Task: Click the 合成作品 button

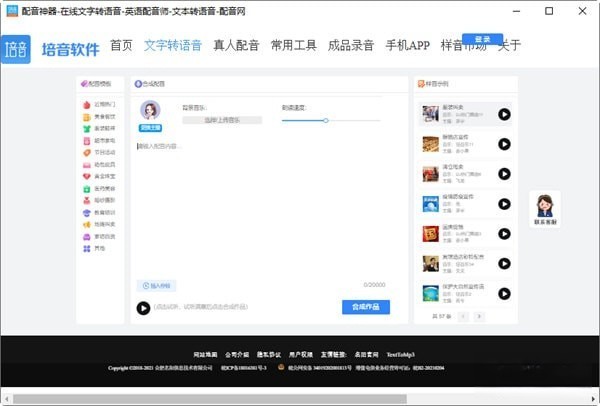Action: [365, 307]
